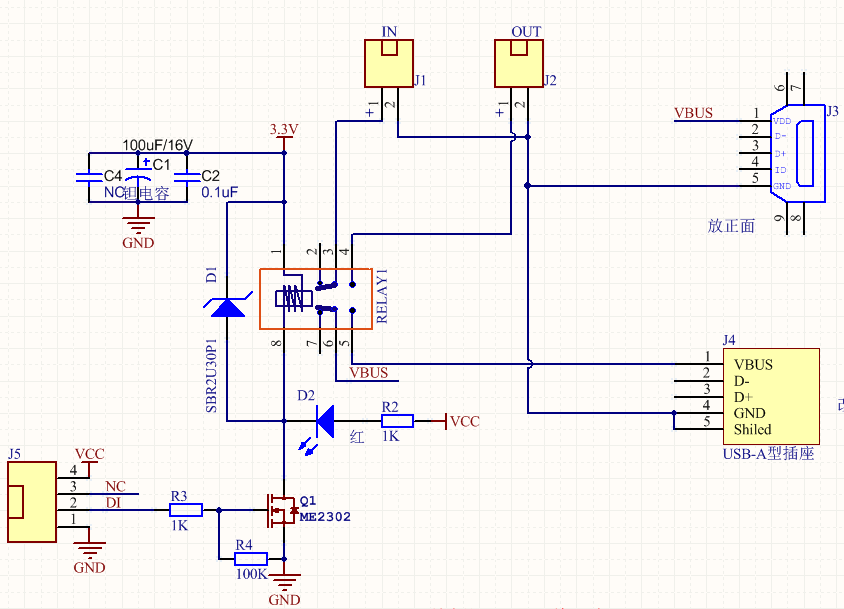844x609 pixels.
Task: Select the J2 OUT connector
Action: [518, 64]
